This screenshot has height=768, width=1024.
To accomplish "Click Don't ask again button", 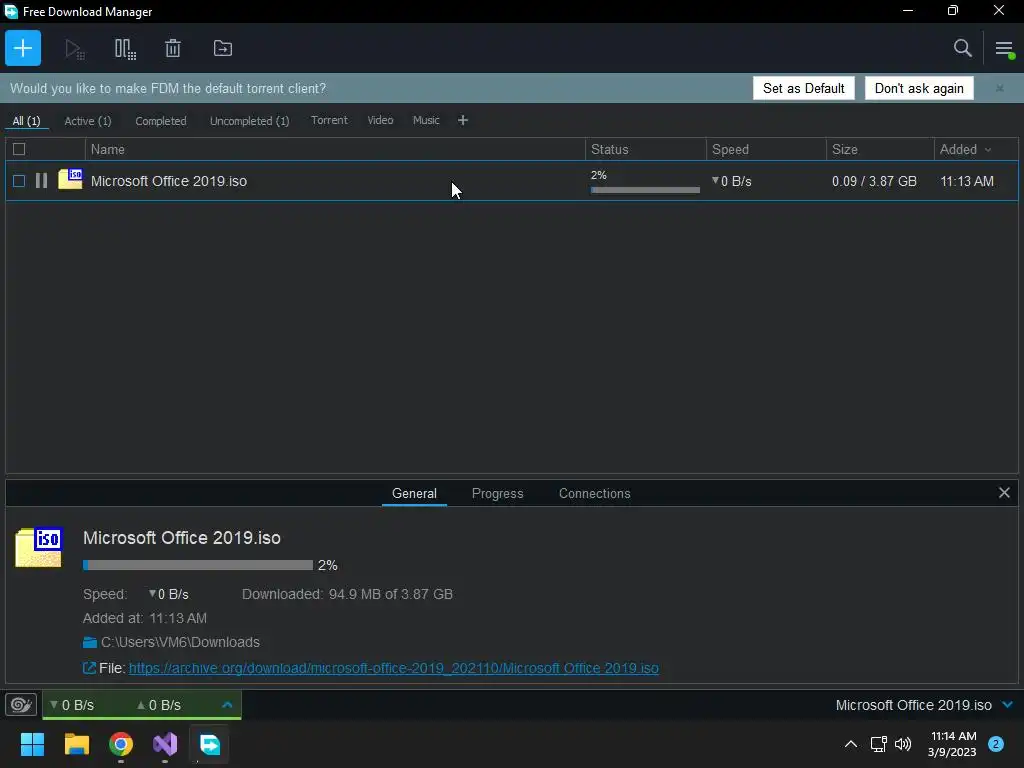I will pyautogui.click(x=919, y=88).
